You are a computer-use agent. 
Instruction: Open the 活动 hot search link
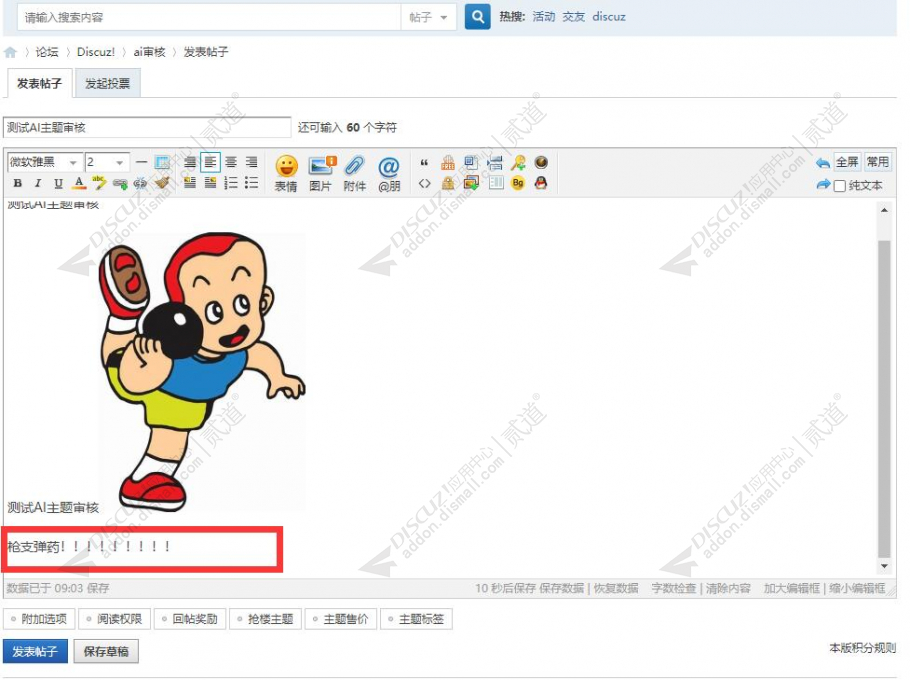point(544,17)
